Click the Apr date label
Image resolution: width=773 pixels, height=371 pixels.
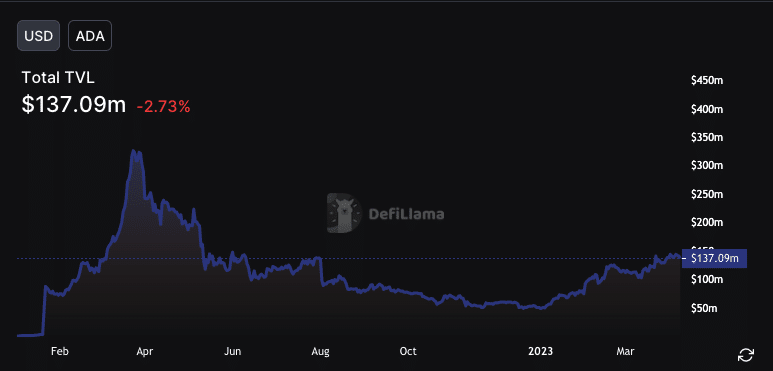click(x=144, y=351)
